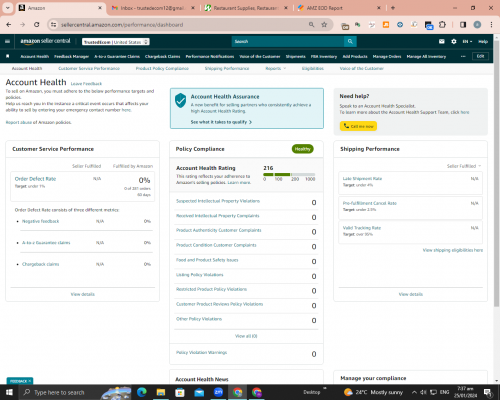500x400 pixels.
Task: Open Performance Notifications menu item
Action: [x=210, y=56]
